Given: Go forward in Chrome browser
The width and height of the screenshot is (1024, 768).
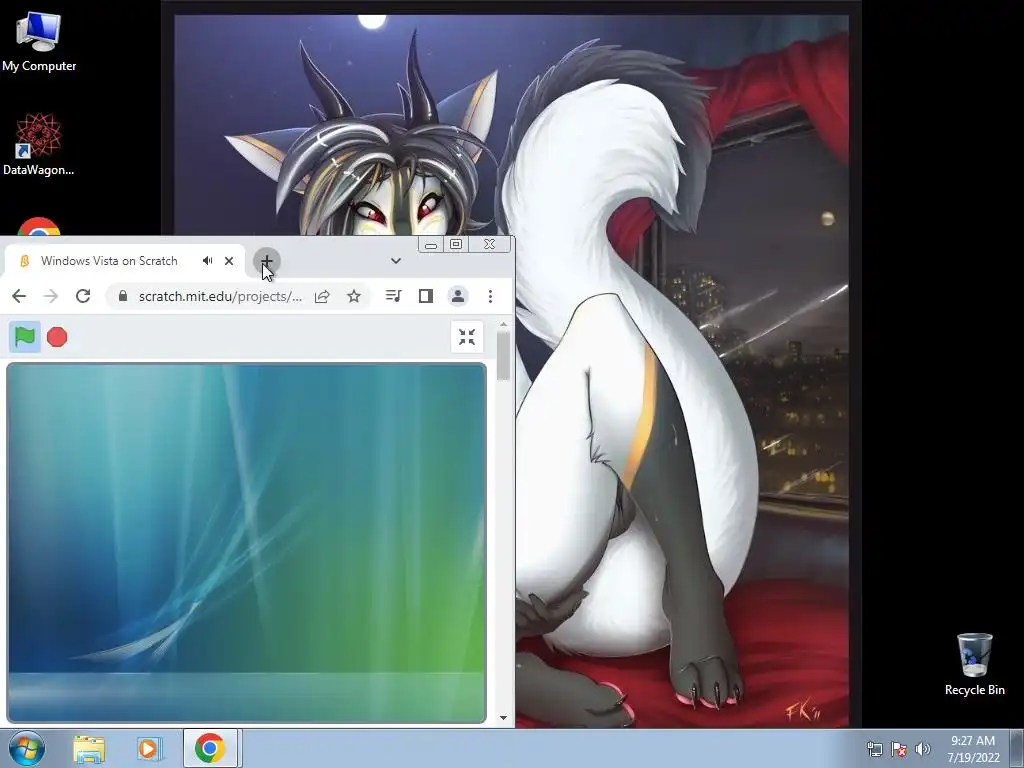Looking at the screenshot, I should (x=50, y=296).
